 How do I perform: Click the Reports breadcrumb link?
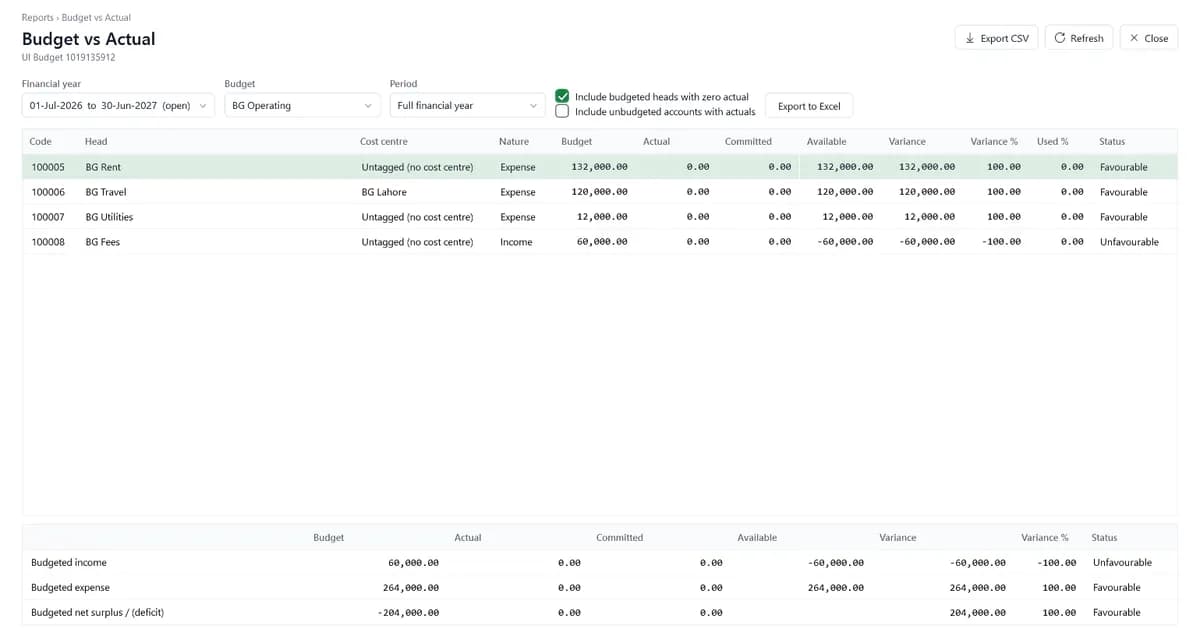coord(38,18)
